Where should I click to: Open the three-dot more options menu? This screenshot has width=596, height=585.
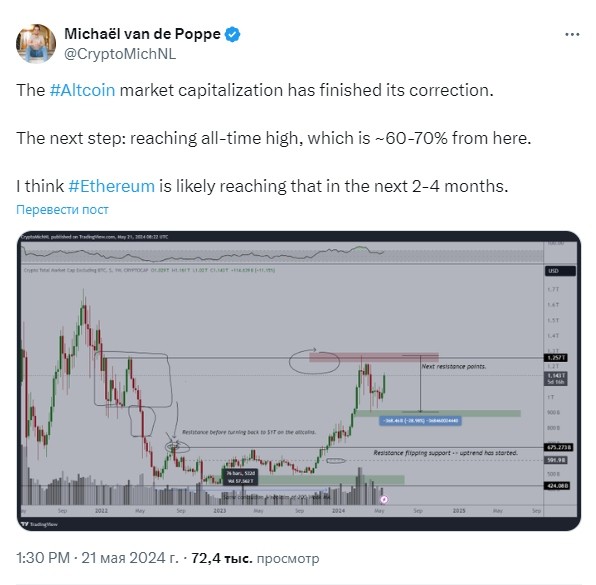click(572, 35)
